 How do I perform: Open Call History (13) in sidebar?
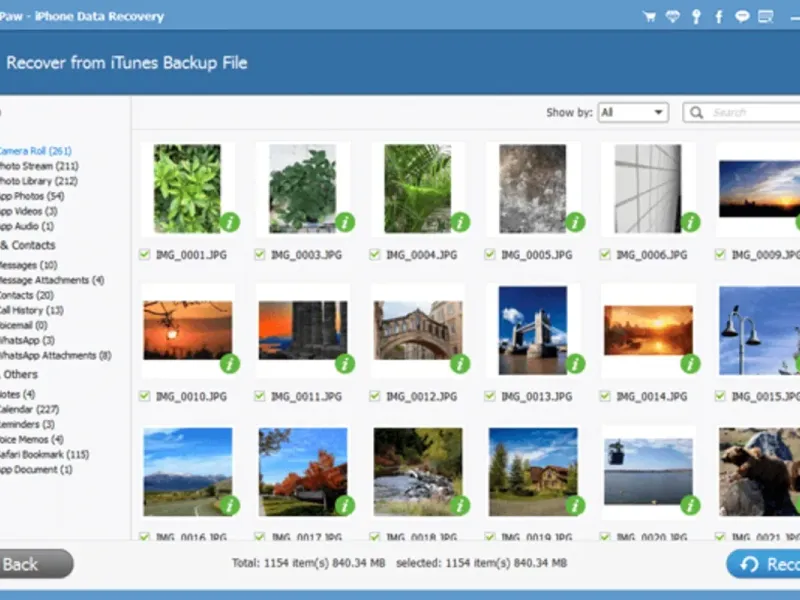click(31, 310)
